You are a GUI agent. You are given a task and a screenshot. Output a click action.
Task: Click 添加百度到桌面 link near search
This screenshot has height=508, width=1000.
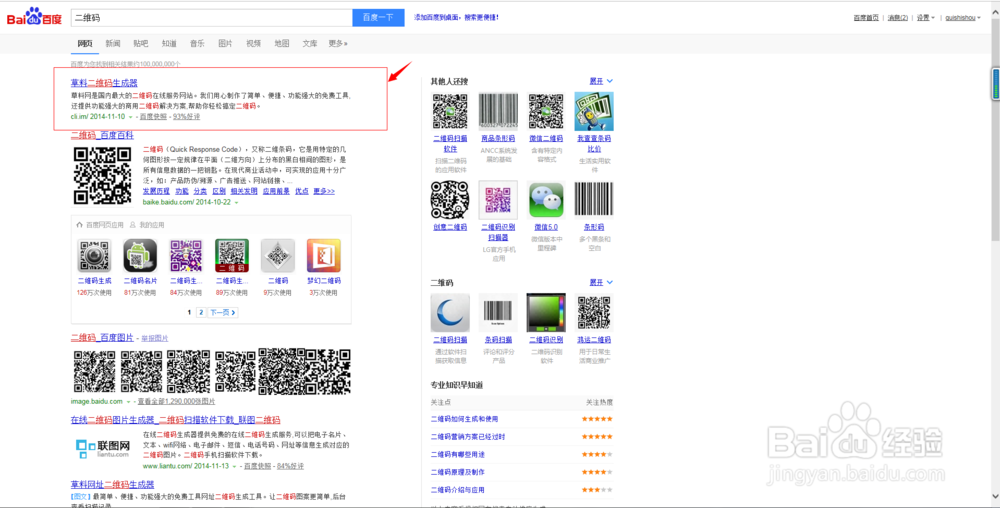click(457, 17)
